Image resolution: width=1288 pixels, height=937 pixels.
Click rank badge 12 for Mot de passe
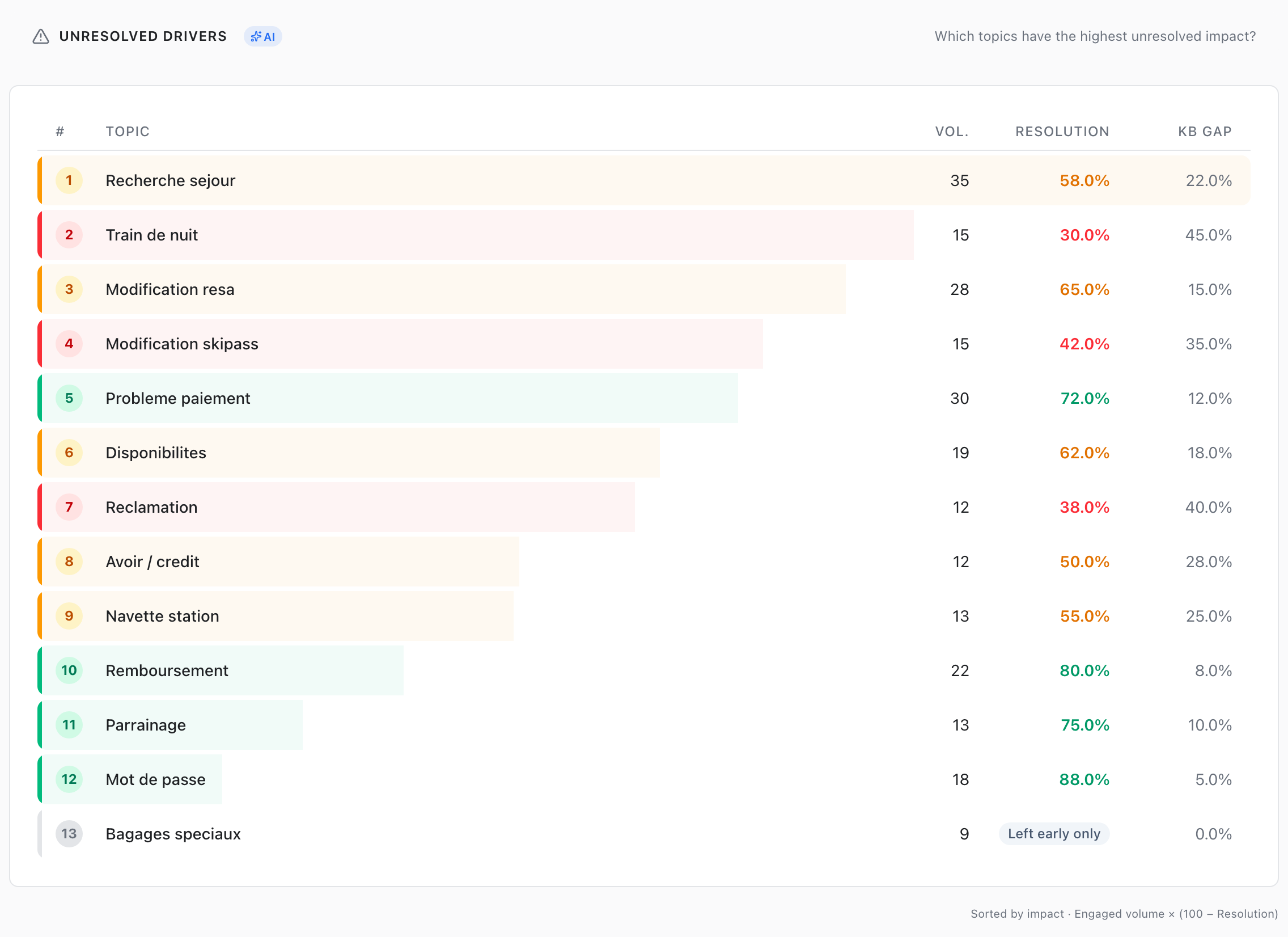[69, 779]
